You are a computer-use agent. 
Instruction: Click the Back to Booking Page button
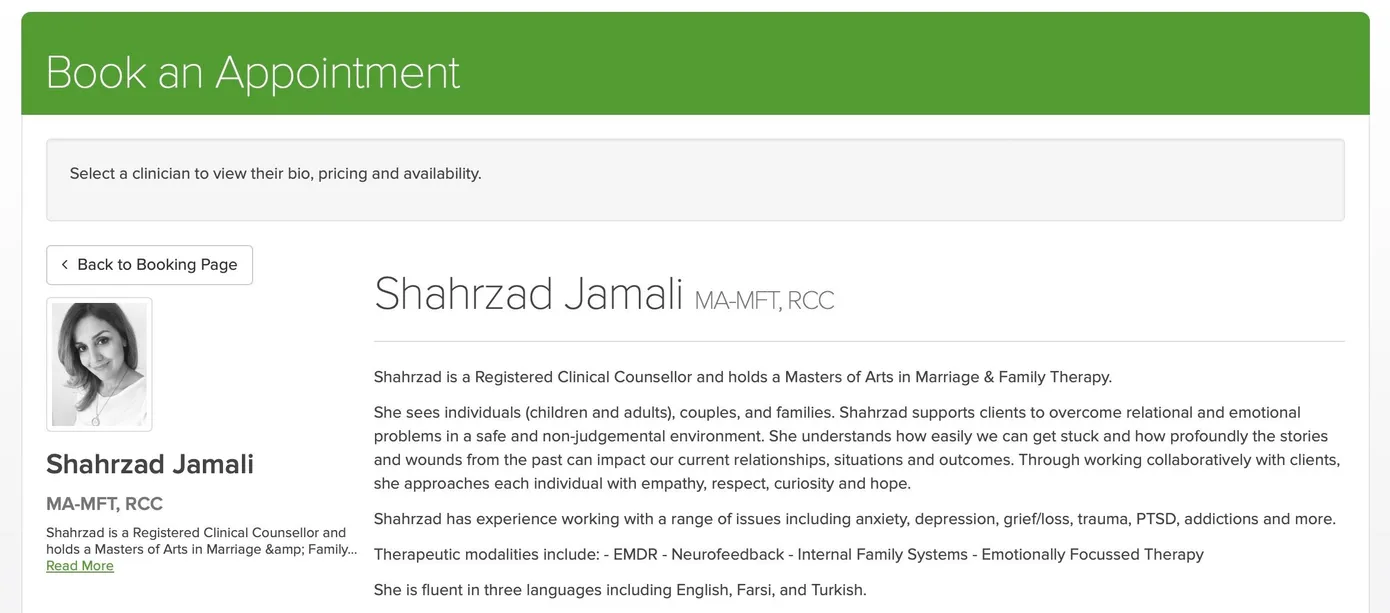pyautogui.click(x=149, y=265)
